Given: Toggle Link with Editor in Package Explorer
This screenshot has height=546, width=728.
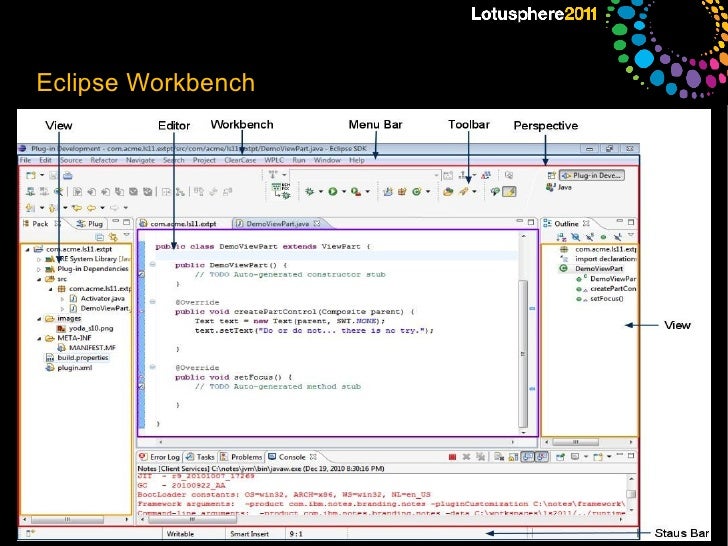Looking at the screenshot, I should tap(113, 237).
